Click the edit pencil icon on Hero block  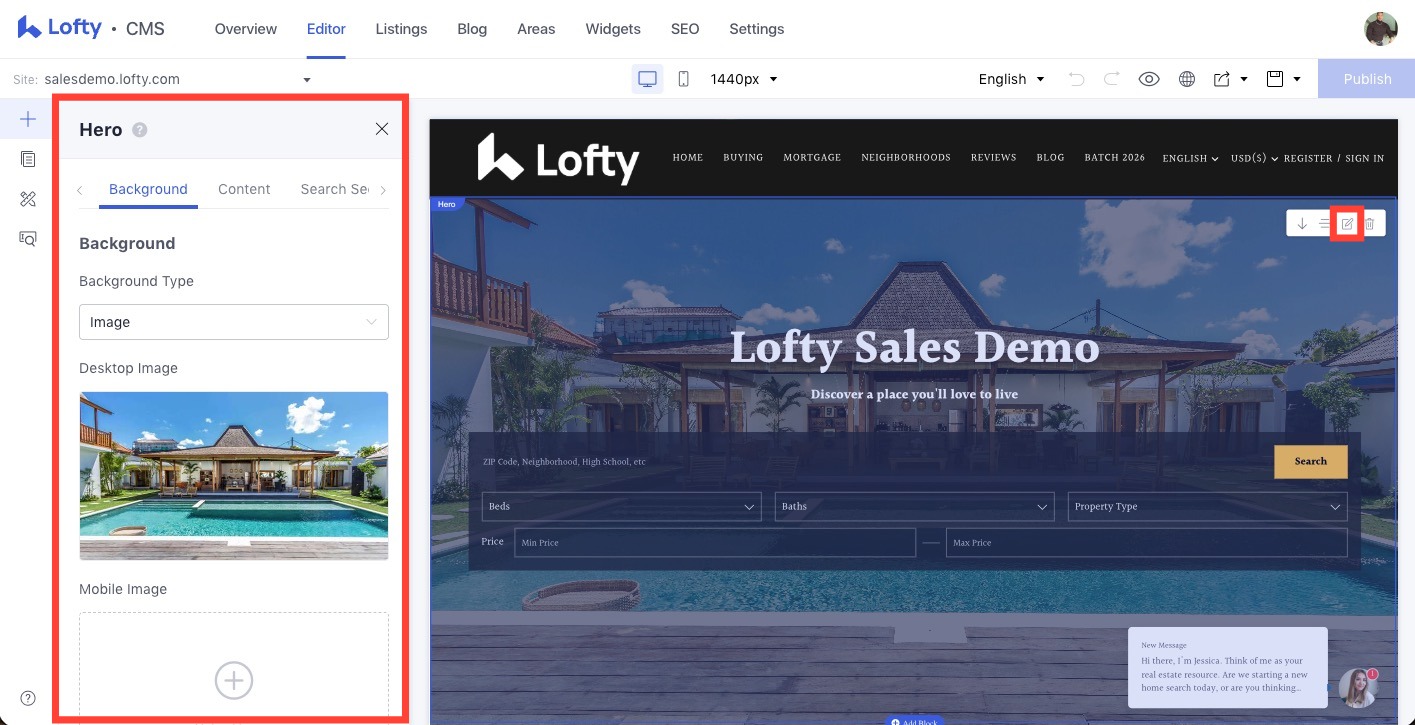(1347, 224)
